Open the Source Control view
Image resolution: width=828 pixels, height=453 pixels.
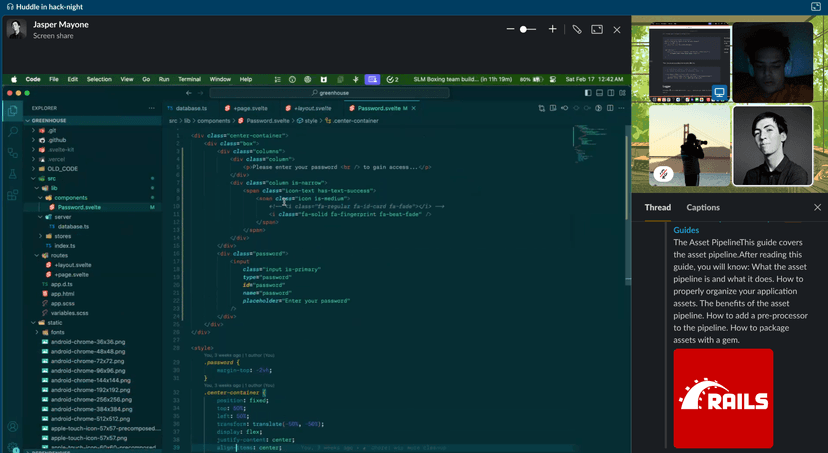tap(13, 153)
